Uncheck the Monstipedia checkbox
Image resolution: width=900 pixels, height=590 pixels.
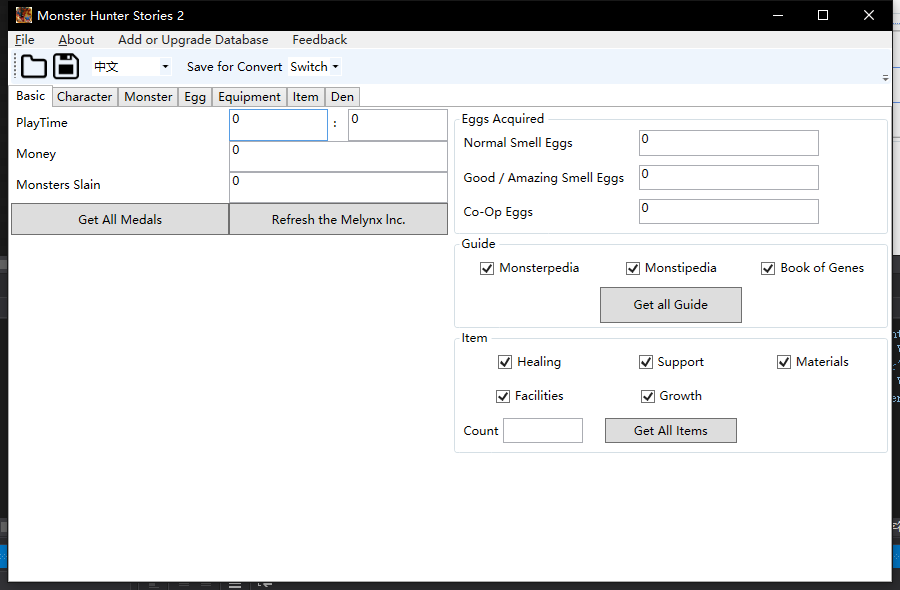(633, 268)
